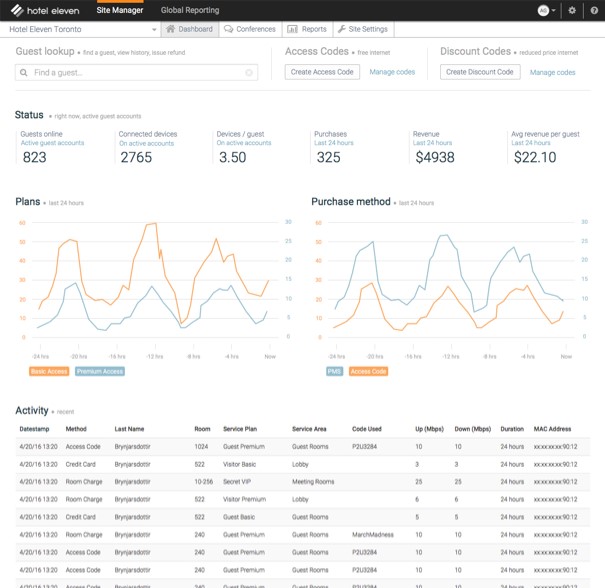Expand the user account dropdown arrow
This screenshot has width=605, height=588.
(x=553, y=10)
